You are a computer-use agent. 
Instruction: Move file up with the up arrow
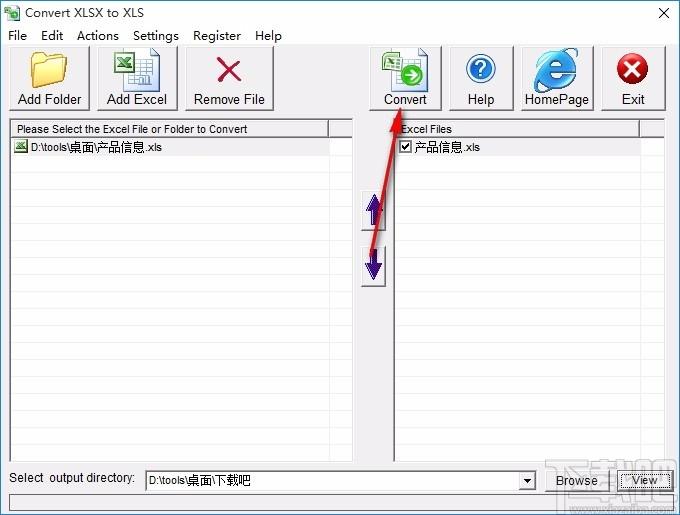click(373, 211)
